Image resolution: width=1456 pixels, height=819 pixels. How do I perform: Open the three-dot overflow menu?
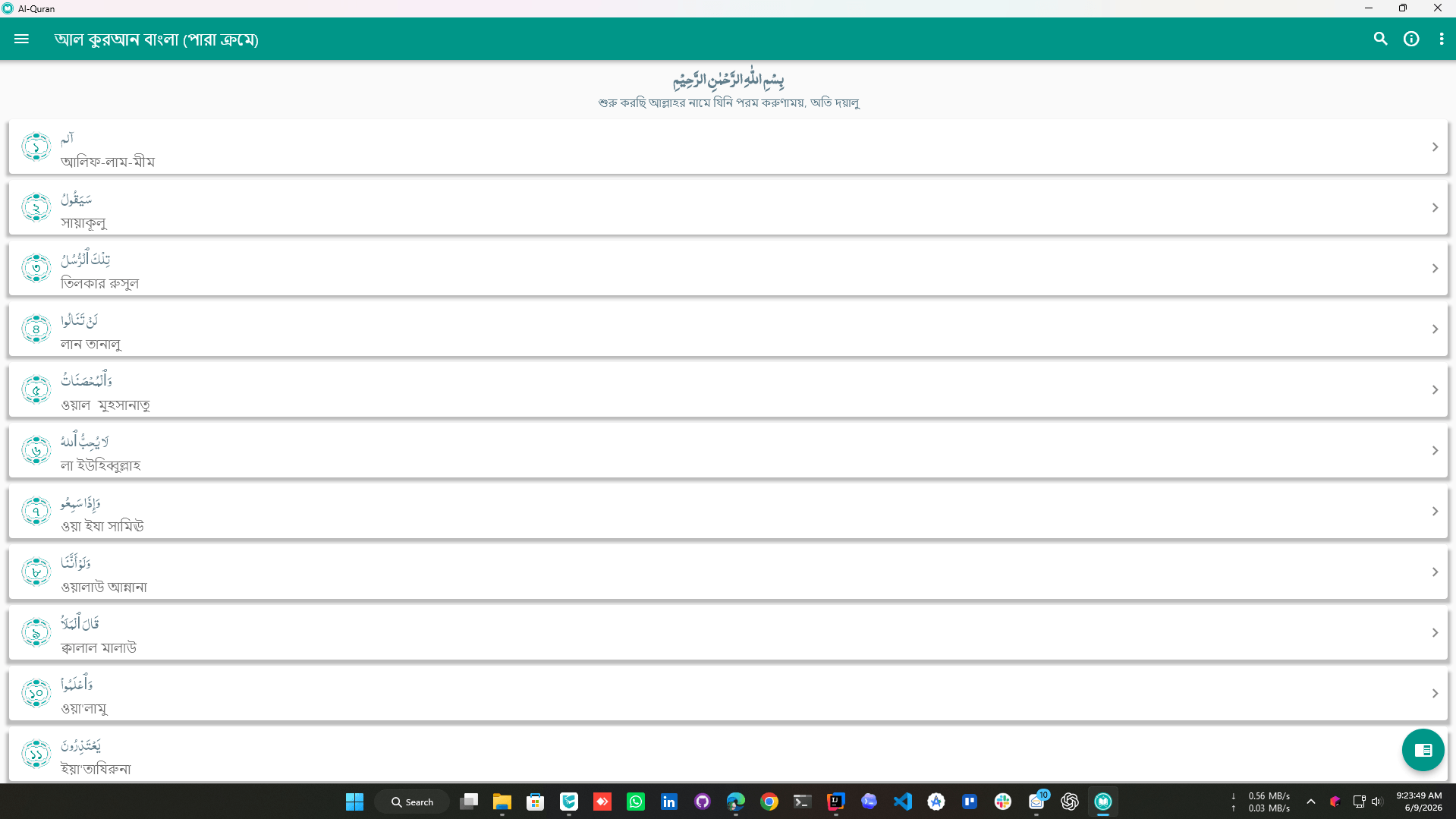coord(1441,39)
